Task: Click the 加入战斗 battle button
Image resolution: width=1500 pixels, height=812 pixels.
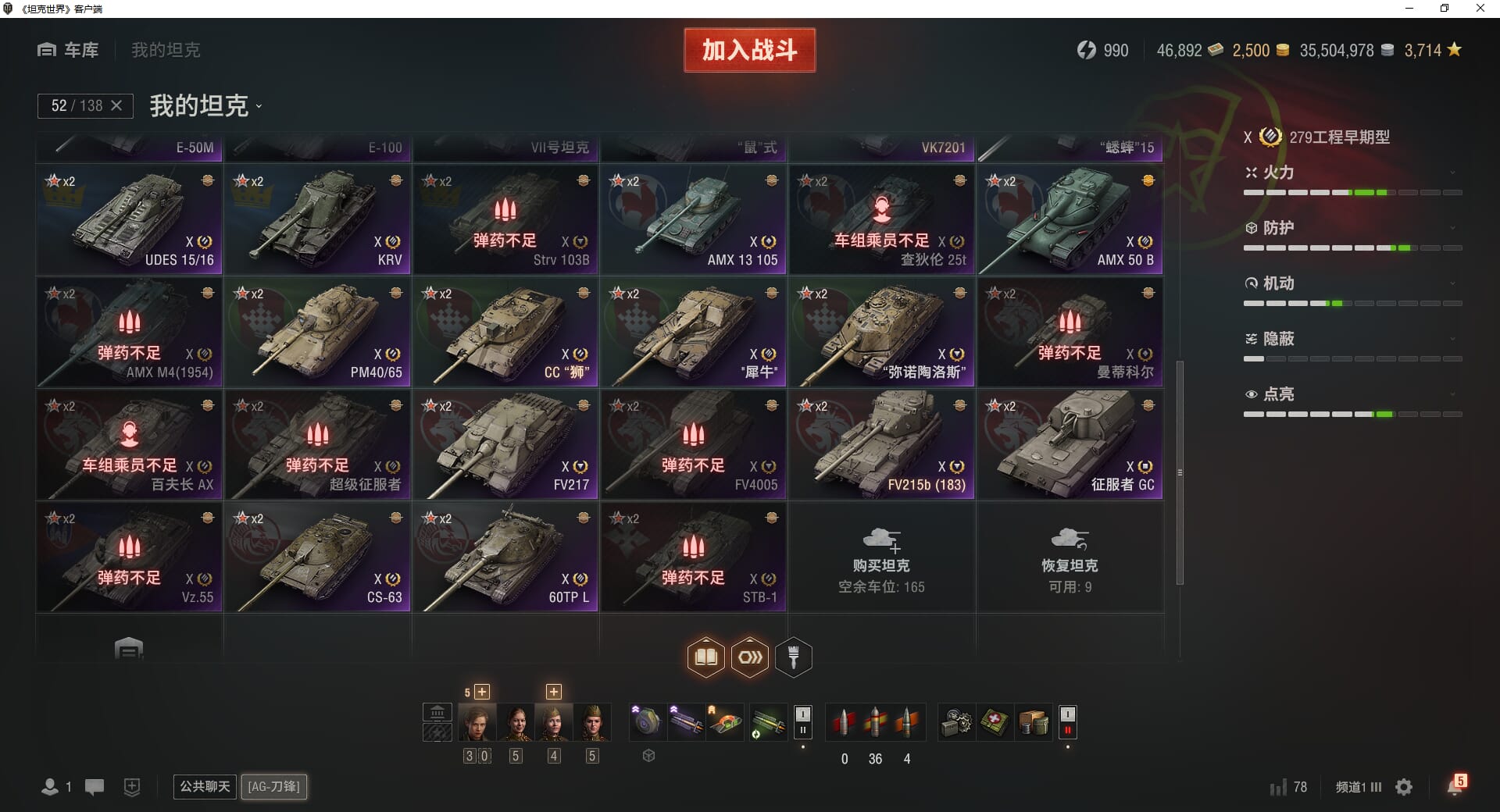Action: [750, 50]
